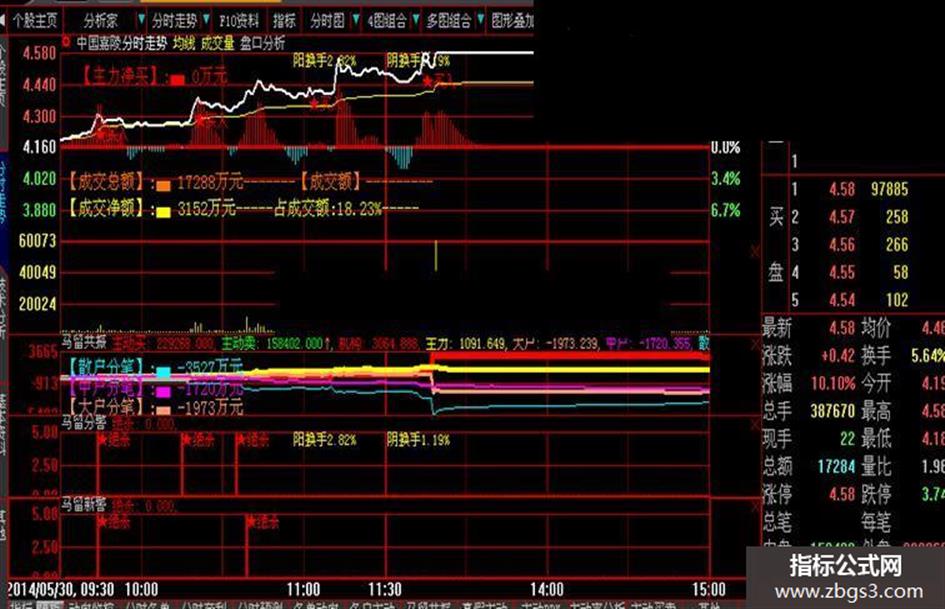Screen dimensions: 945x609
Task: Select buy level 4 price 4.55
Action: click(x=841, y=273)
